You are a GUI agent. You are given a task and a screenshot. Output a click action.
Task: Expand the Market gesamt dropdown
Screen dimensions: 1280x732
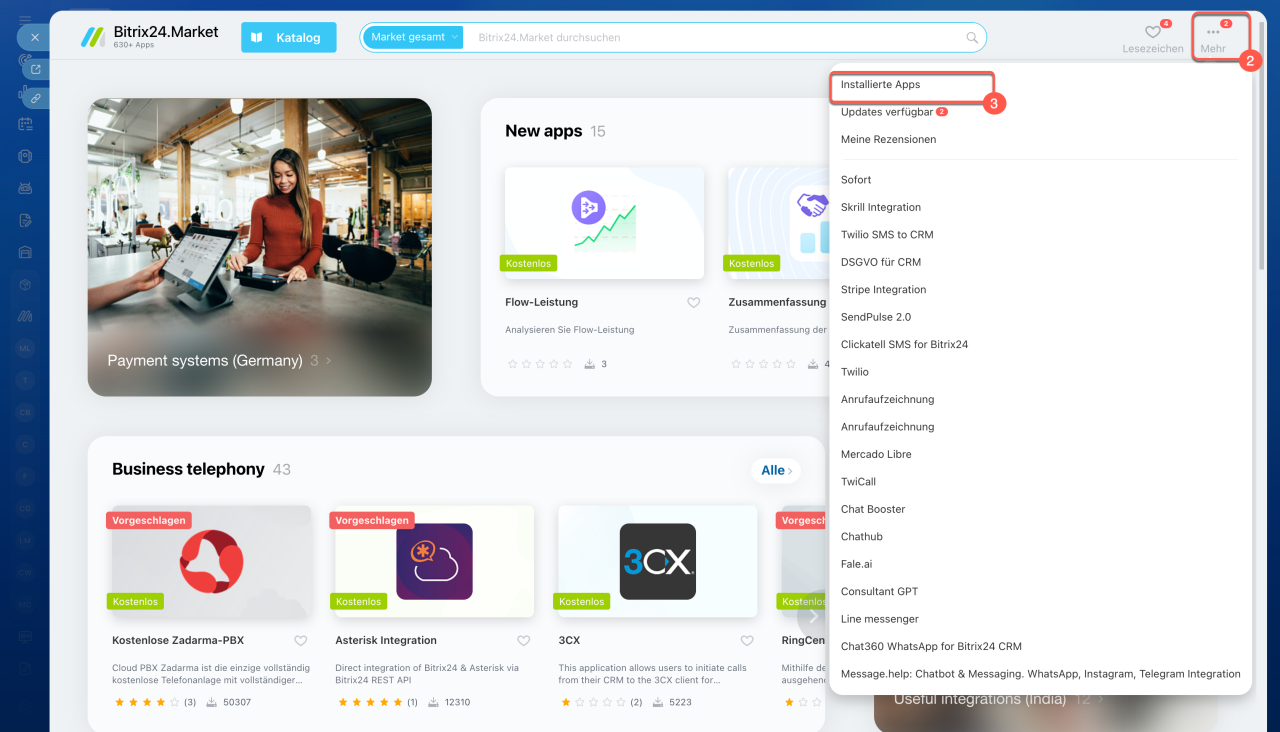413,38
